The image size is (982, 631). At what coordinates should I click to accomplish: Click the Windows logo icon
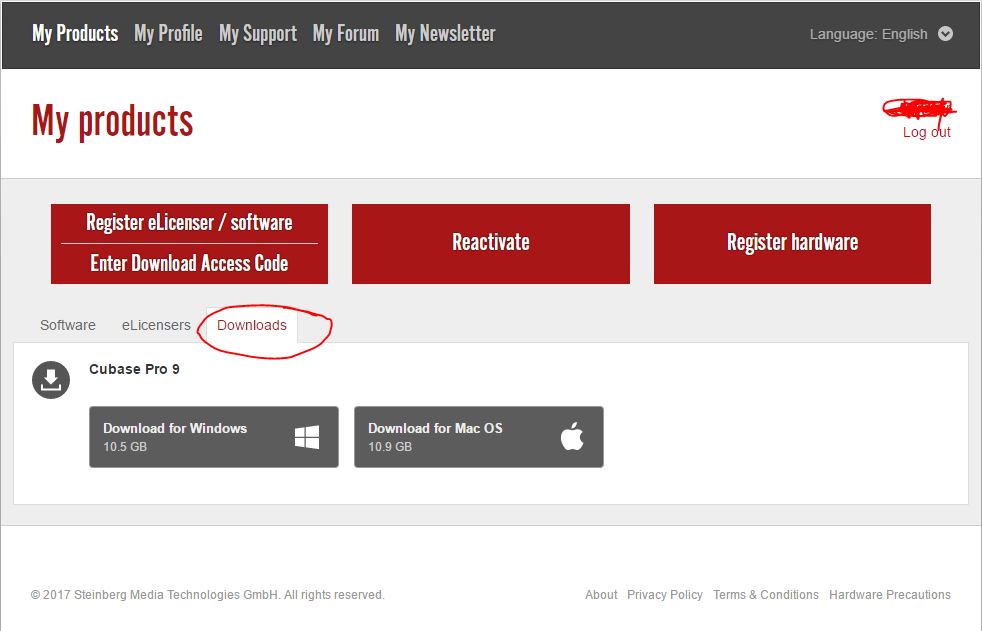point(307,437)
